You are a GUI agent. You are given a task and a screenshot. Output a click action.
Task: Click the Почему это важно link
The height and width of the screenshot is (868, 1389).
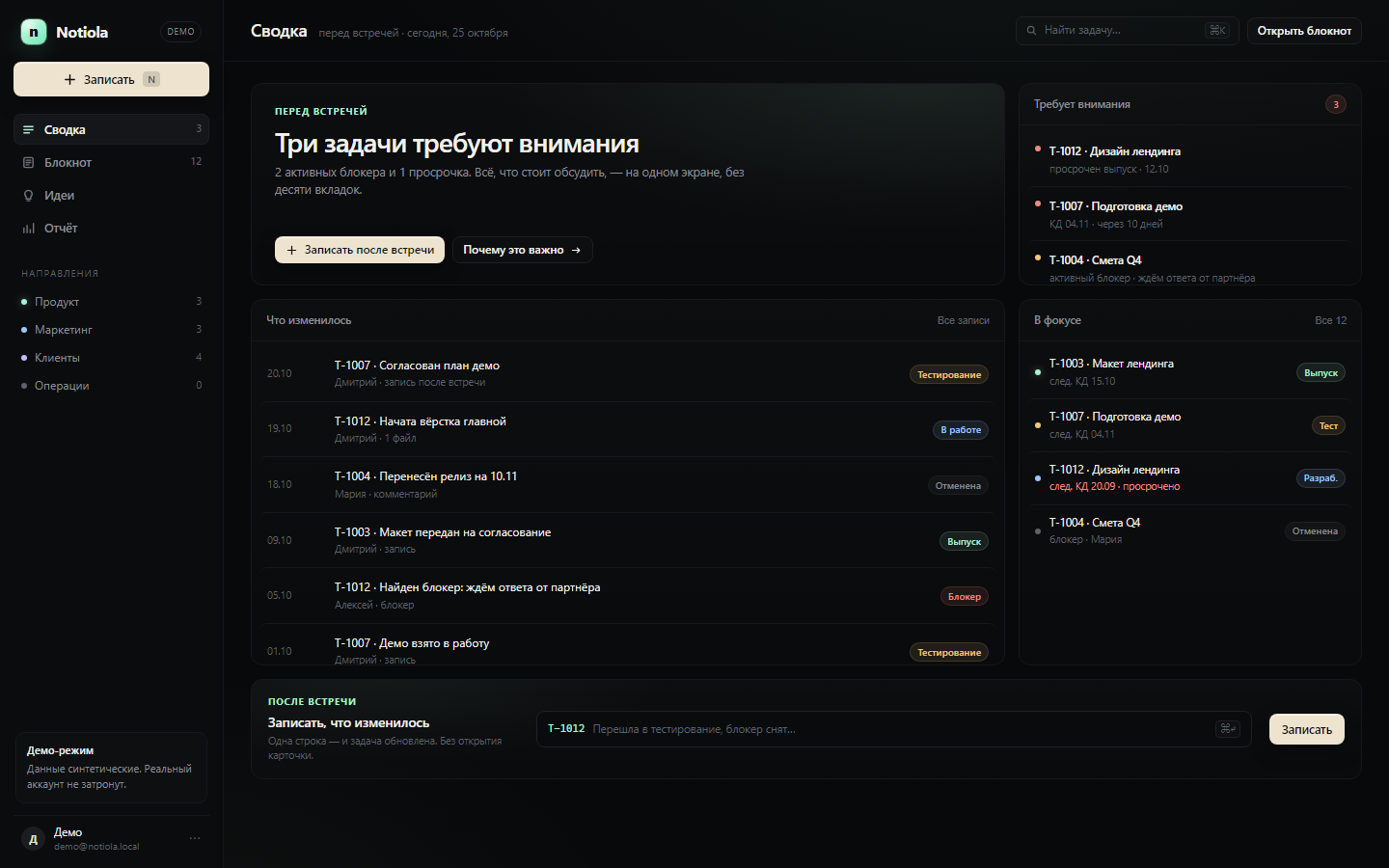tap(522, 250)
